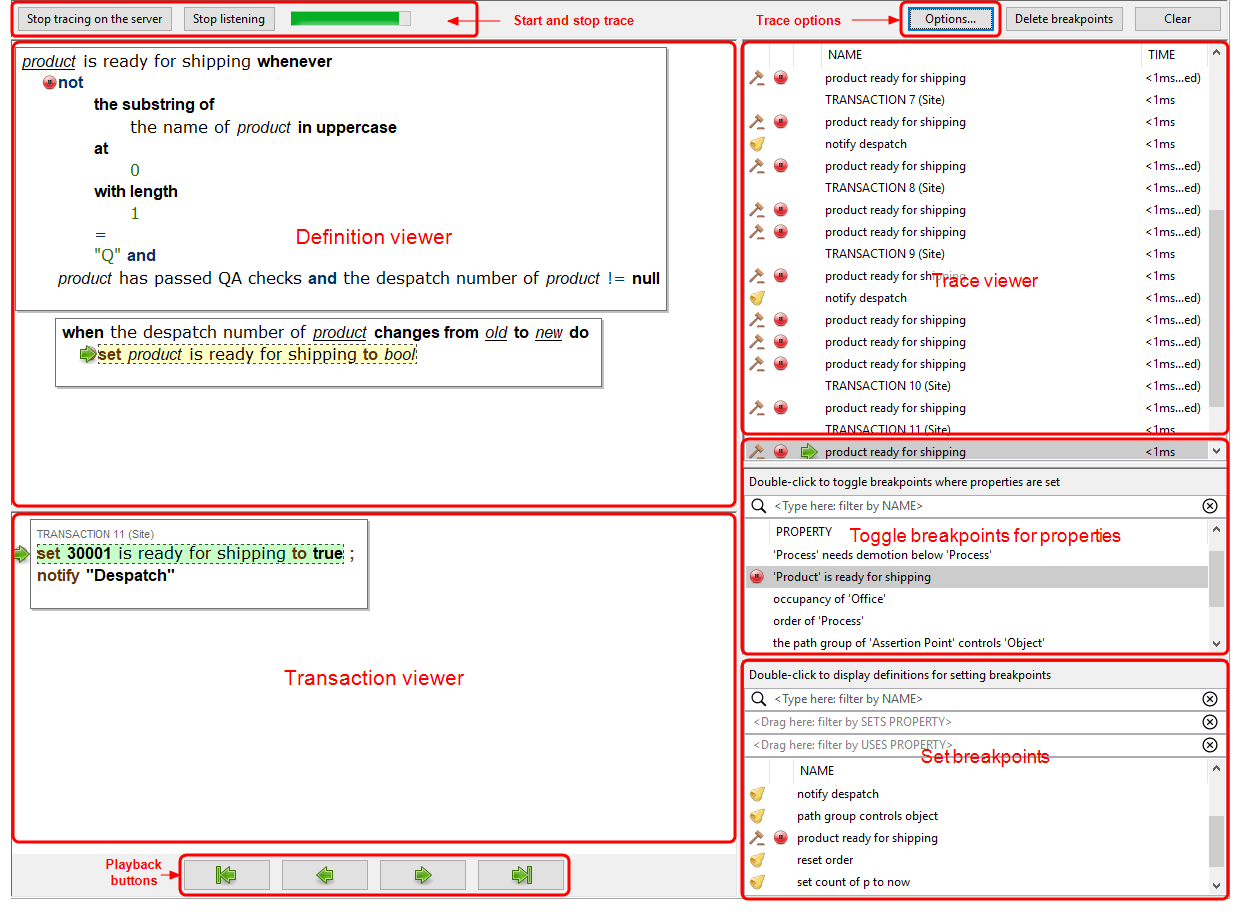This screenshot has height=912, width=1241.
Task: Toggle breakpoint on 'Product' is ready for shipping
Action: [x=756, y=577]
